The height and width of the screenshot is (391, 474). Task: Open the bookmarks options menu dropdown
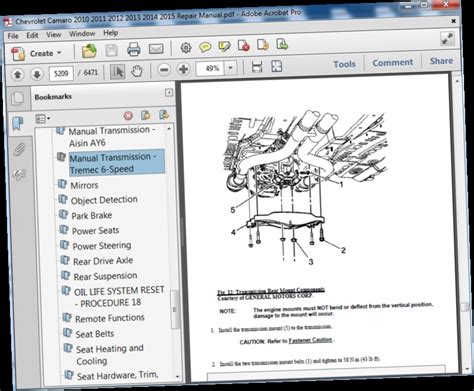coord(43,119)
